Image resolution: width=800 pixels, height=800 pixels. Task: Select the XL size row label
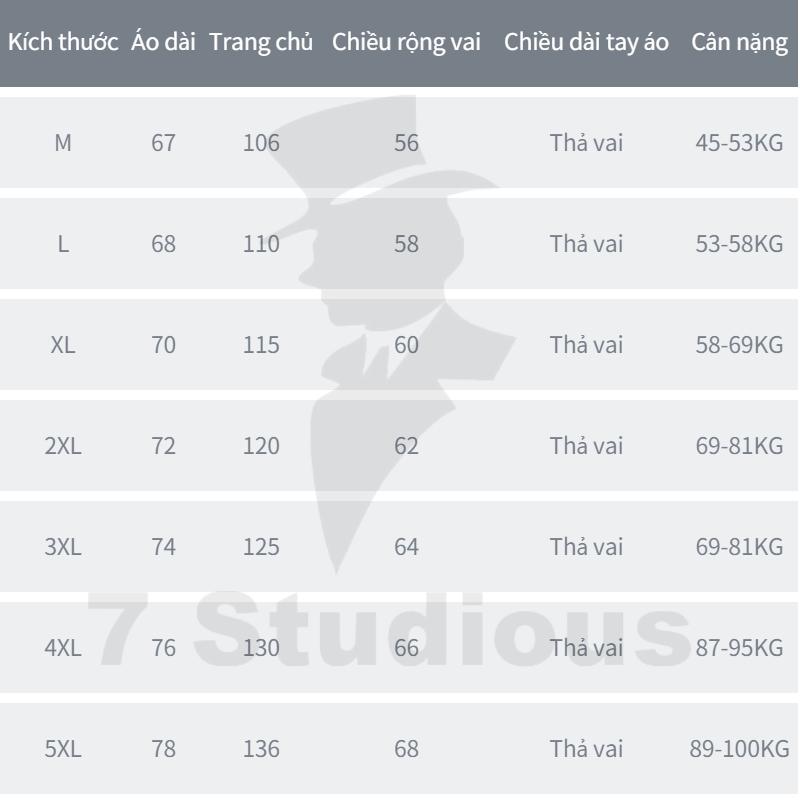[x=63, y=345]
